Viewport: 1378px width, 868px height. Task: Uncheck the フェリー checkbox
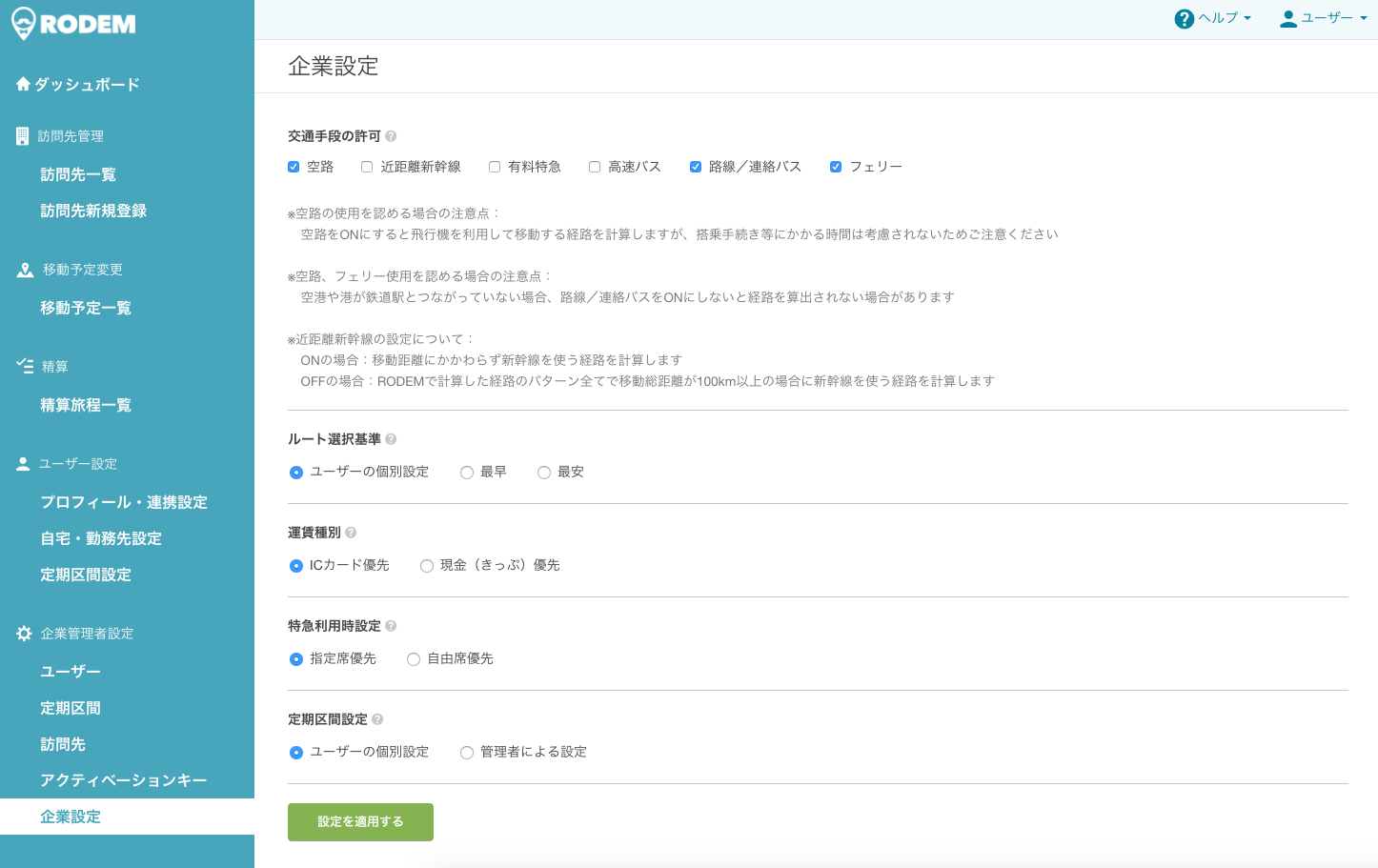[836, 167]
